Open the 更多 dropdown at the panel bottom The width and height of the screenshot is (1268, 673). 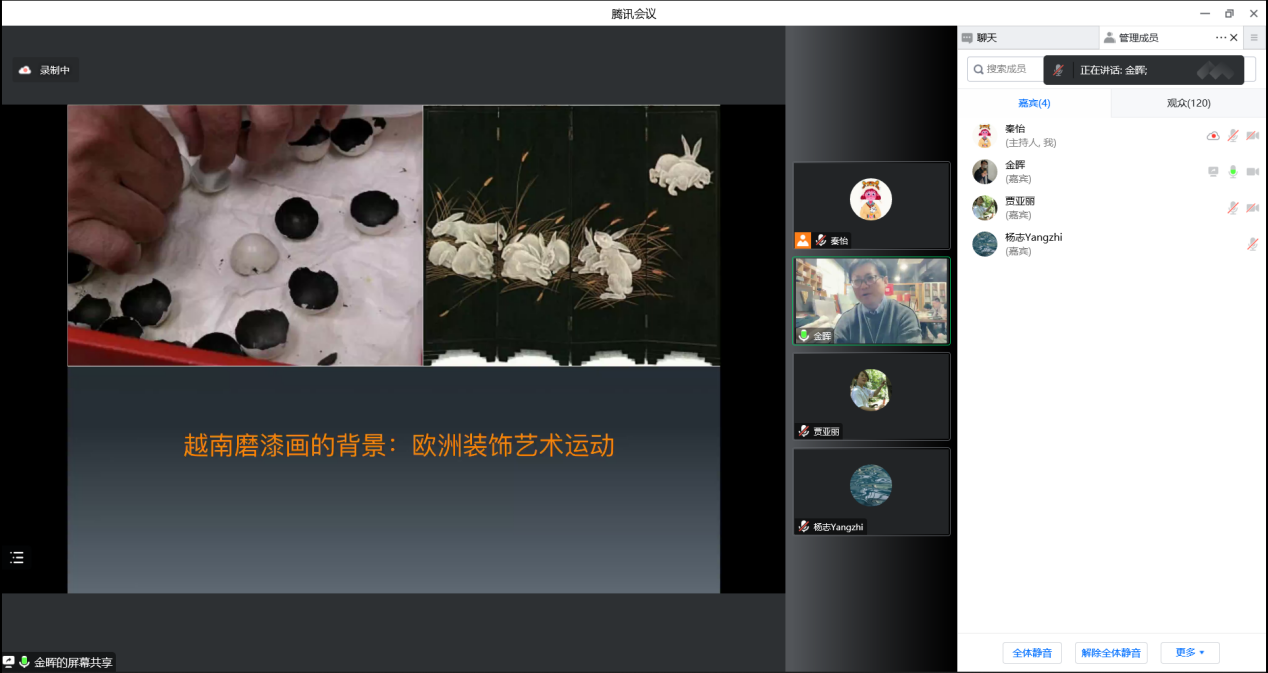1190,653
